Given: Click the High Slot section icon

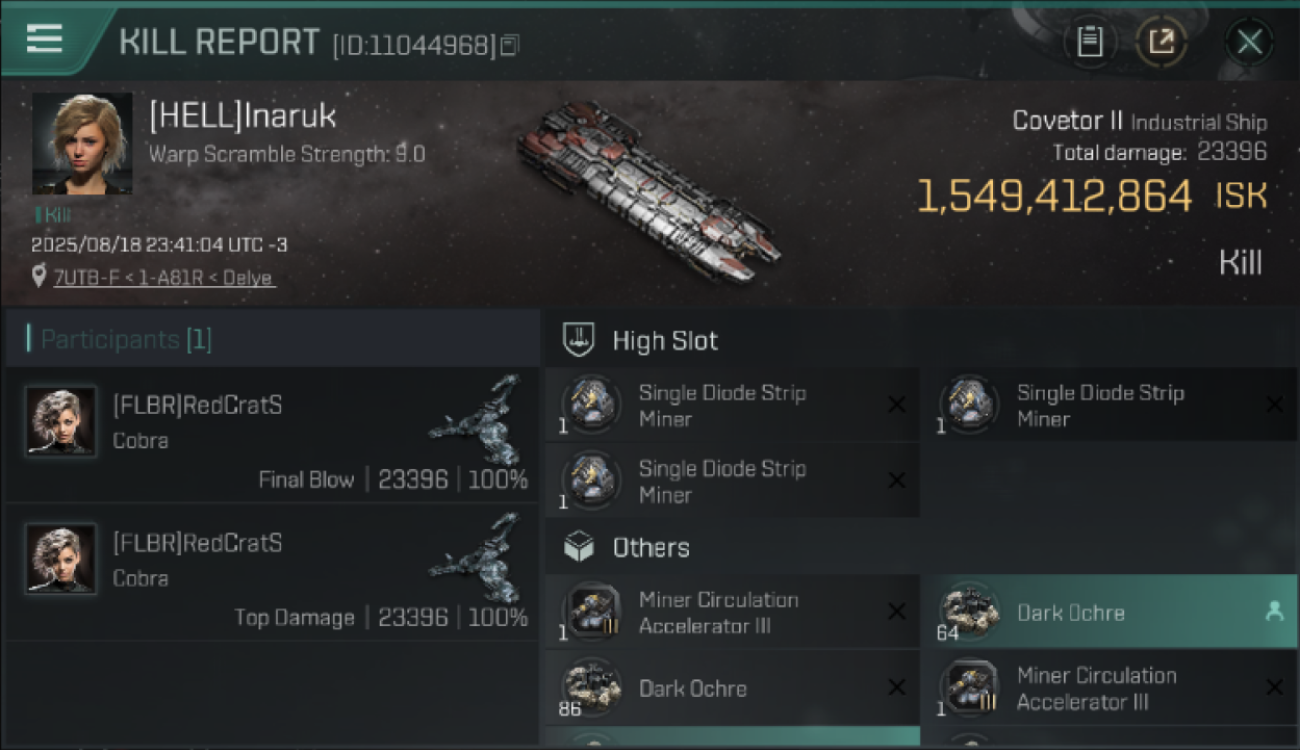Looking at the screenshot, I should click(580, 340).
